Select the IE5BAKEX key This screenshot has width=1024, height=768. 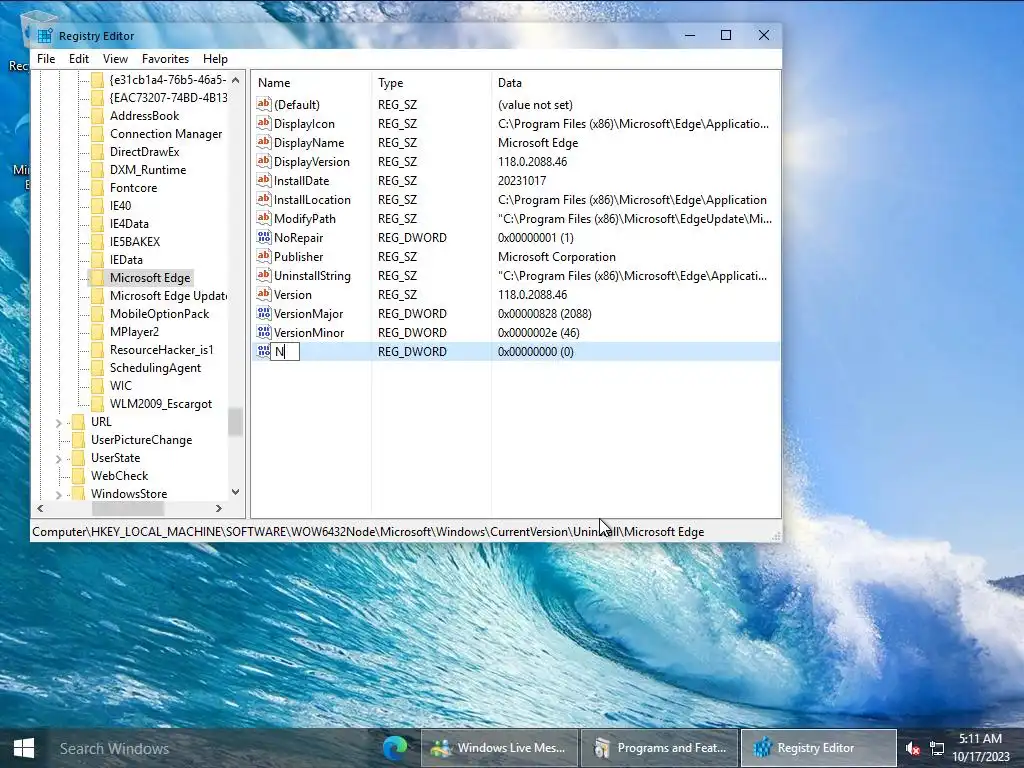(135, 242)
